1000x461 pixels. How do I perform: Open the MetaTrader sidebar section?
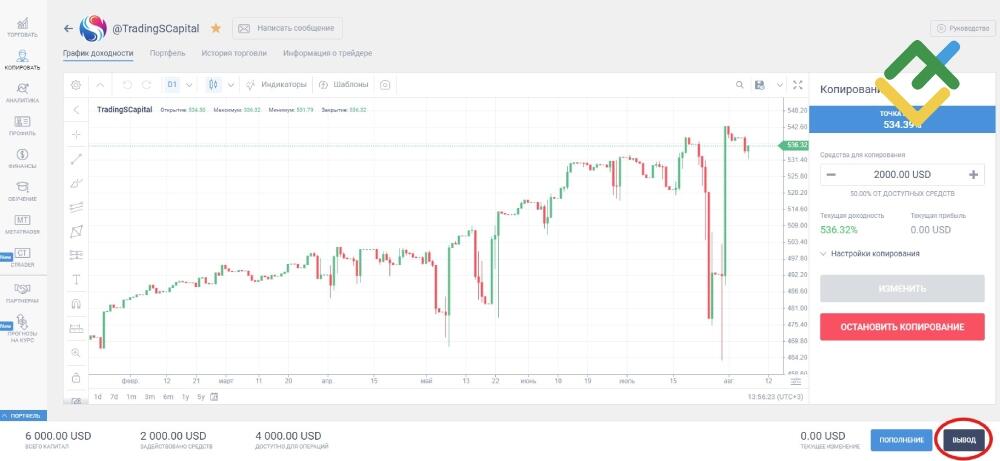22,225
